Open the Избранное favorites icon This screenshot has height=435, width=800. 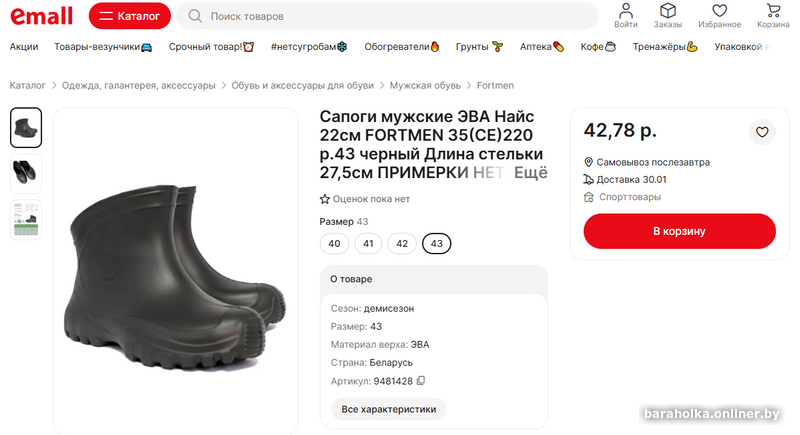pyautogui.click(x=720, y=15)
